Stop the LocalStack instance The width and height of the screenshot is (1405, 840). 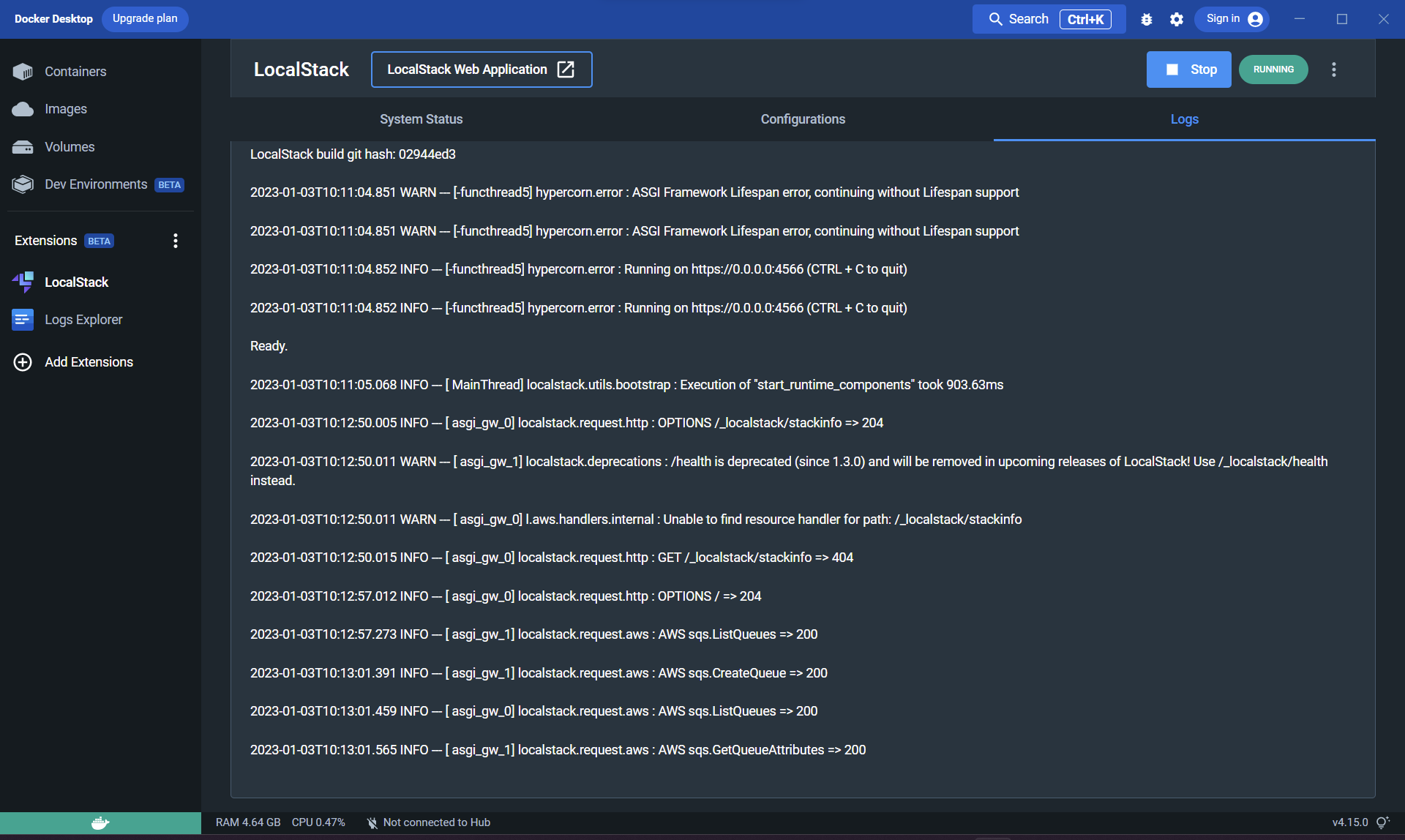(x=1188, y=70)
